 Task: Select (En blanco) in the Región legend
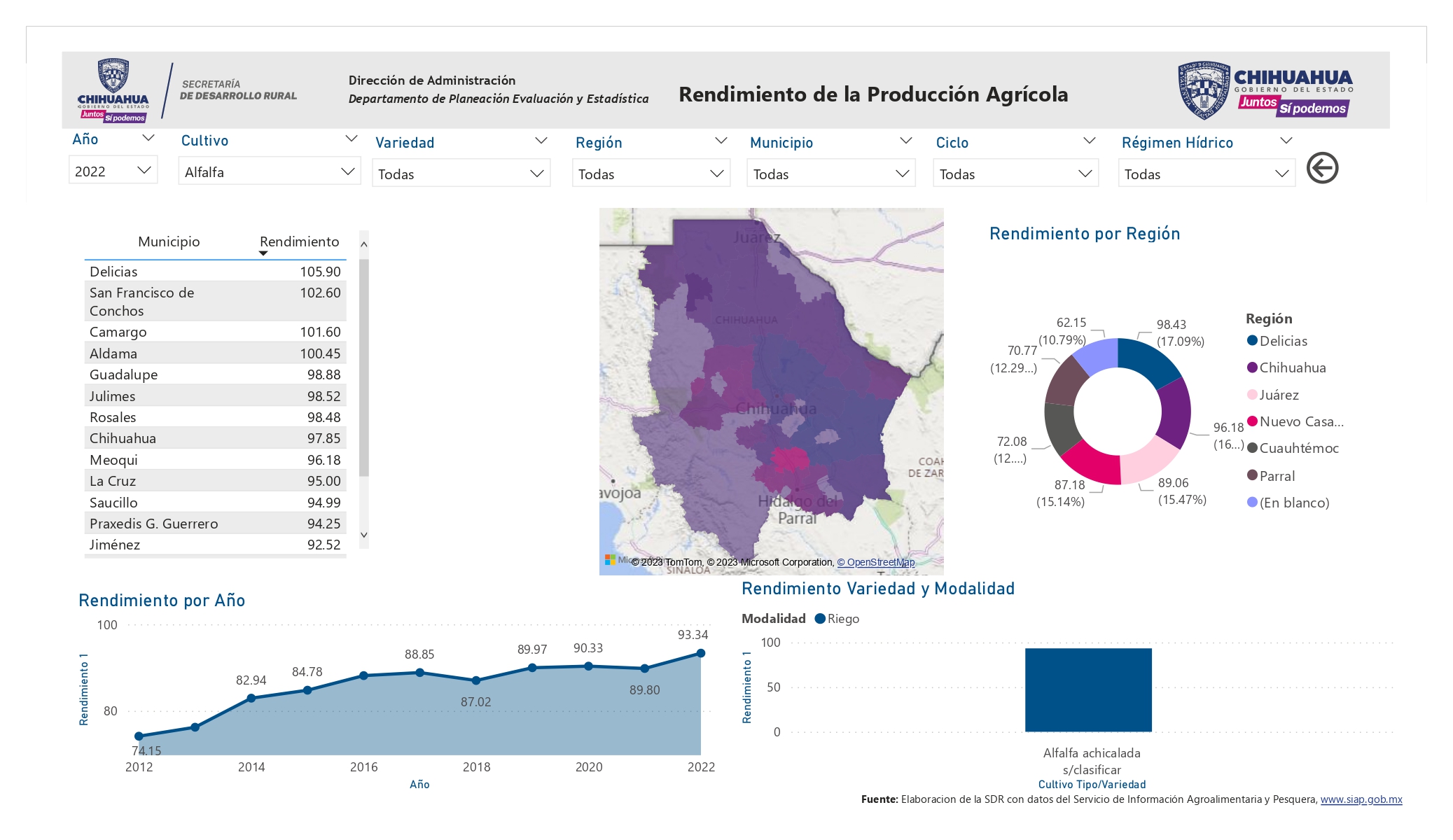point(1288,503)
